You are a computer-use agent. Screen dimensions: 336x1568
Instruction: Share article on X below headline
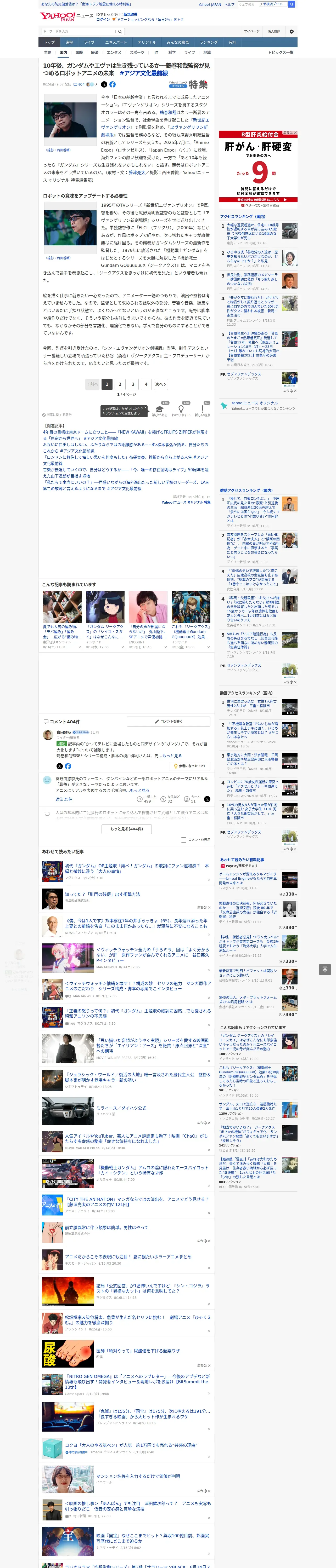pos(104,85)
